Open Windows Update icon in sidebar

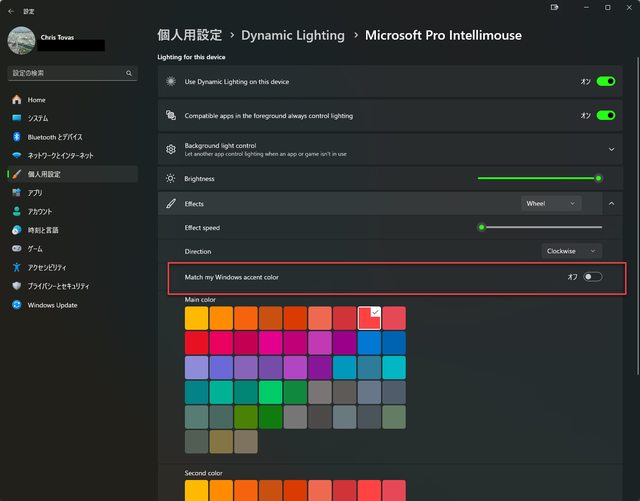pyautogui.click(x=16, y=305)
